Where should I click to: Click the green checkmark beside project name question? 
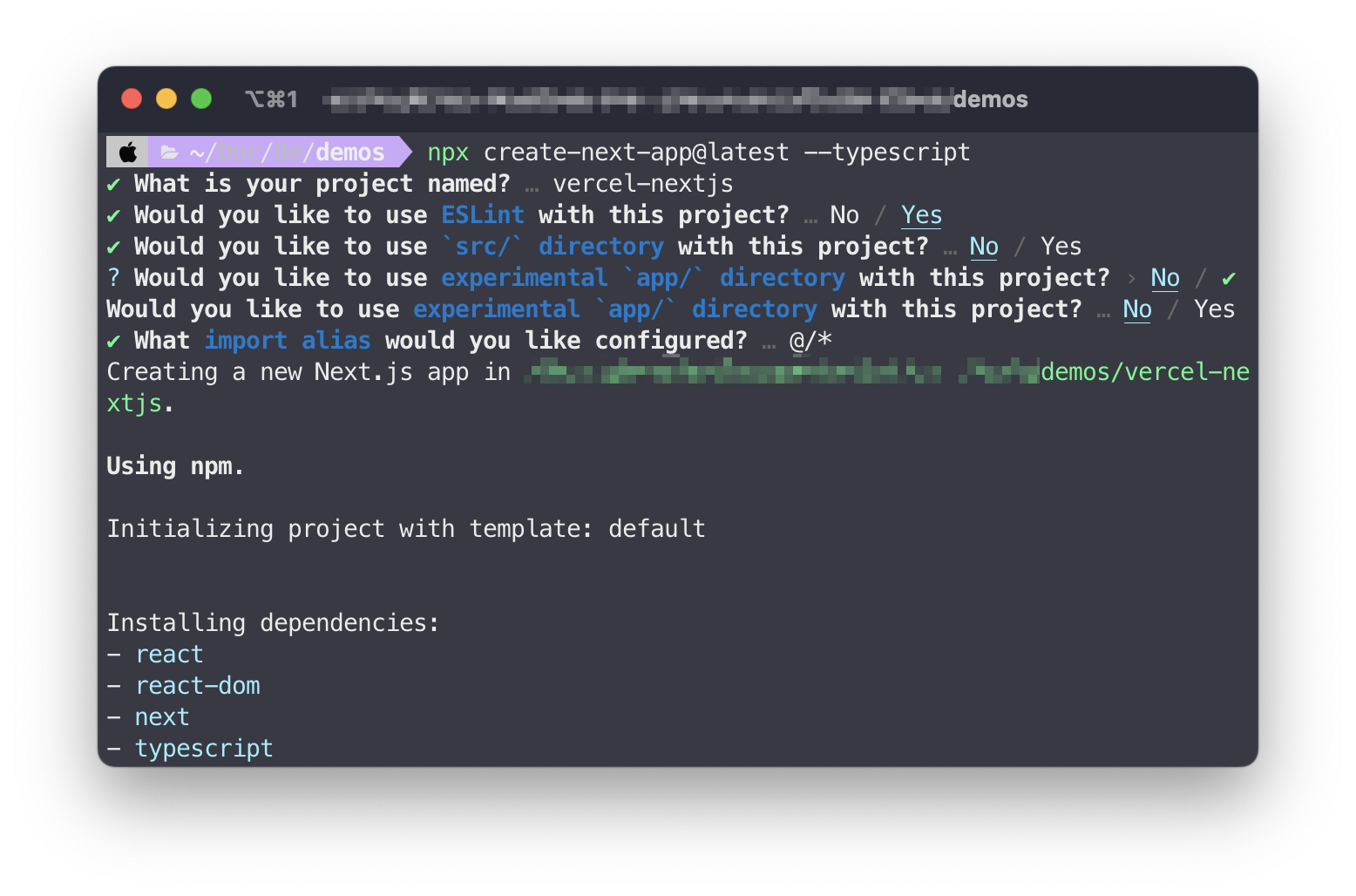pos(113,185)
